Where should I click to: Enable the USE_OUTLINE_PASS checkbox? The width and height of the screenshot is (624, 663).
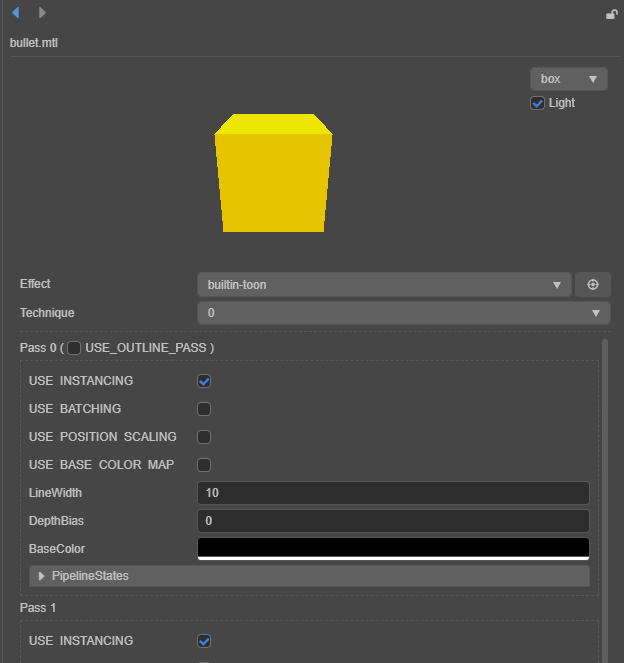tap(74, 348)
